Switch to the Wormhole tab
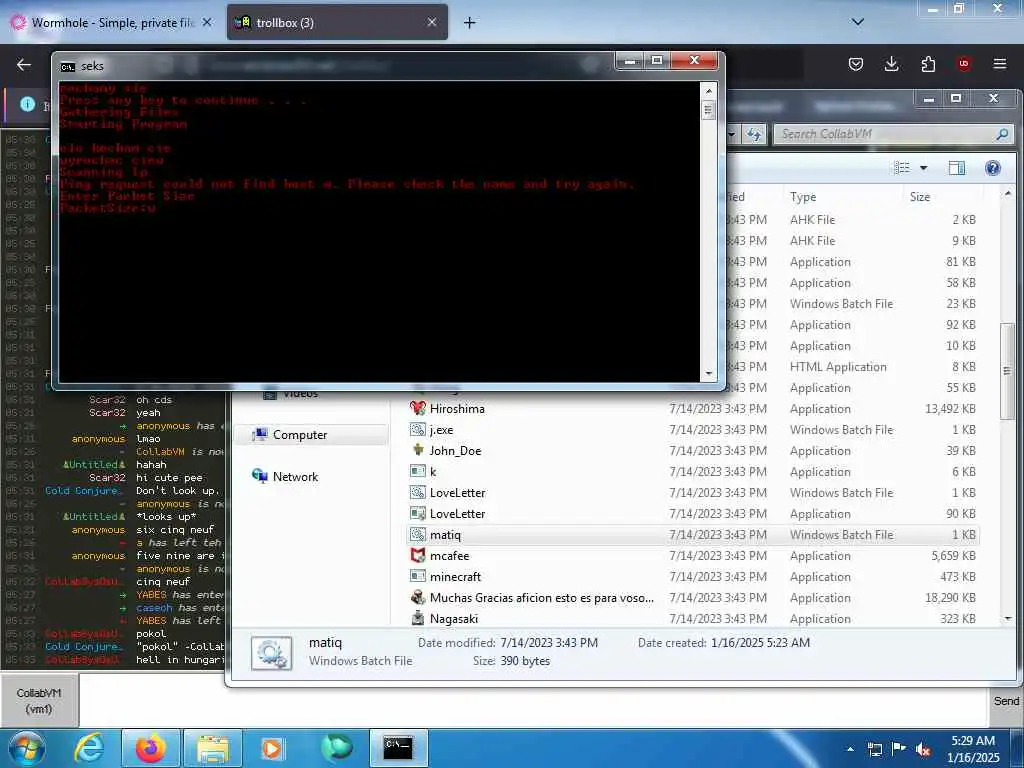Image resolution: width=1024 pixels, height=768 pixels. [x=111, y=23]
